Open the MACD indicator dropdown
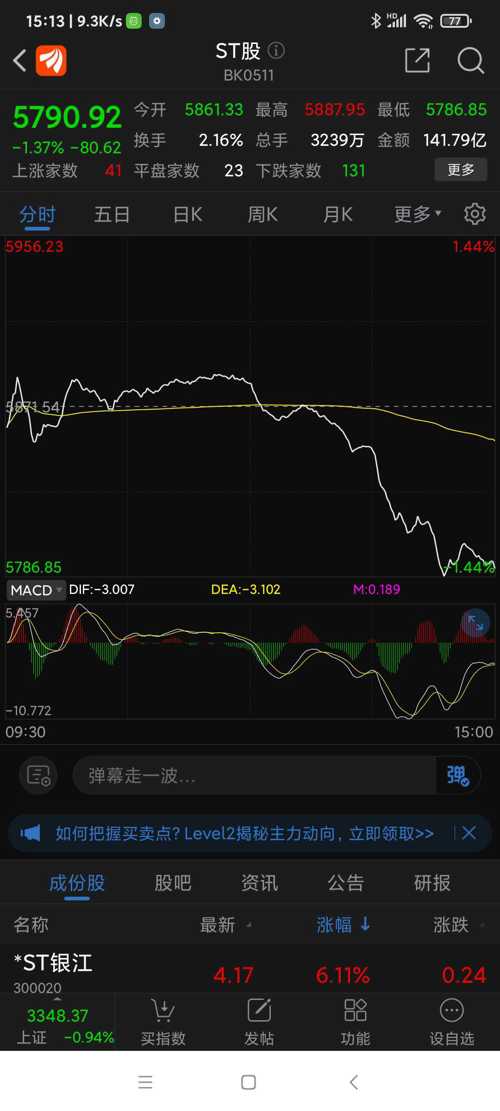 [x=36, y=590]
